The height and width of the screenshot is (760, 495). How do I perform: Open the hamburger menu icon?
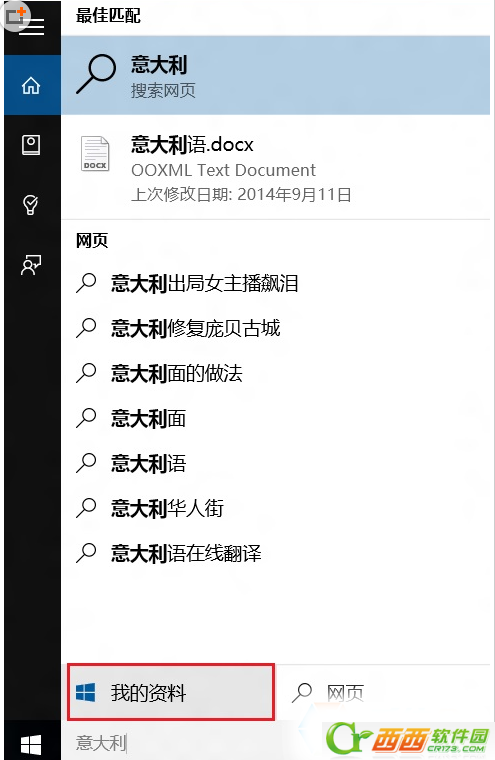pos(32,26)
